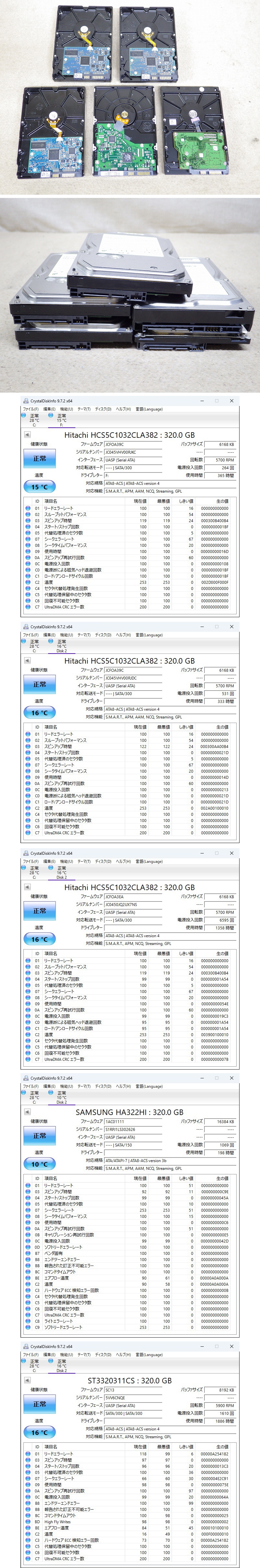Click the power-on hours value 1886 時間
The height and width of the screenshot is (1568, 260).
[220, 1421]
